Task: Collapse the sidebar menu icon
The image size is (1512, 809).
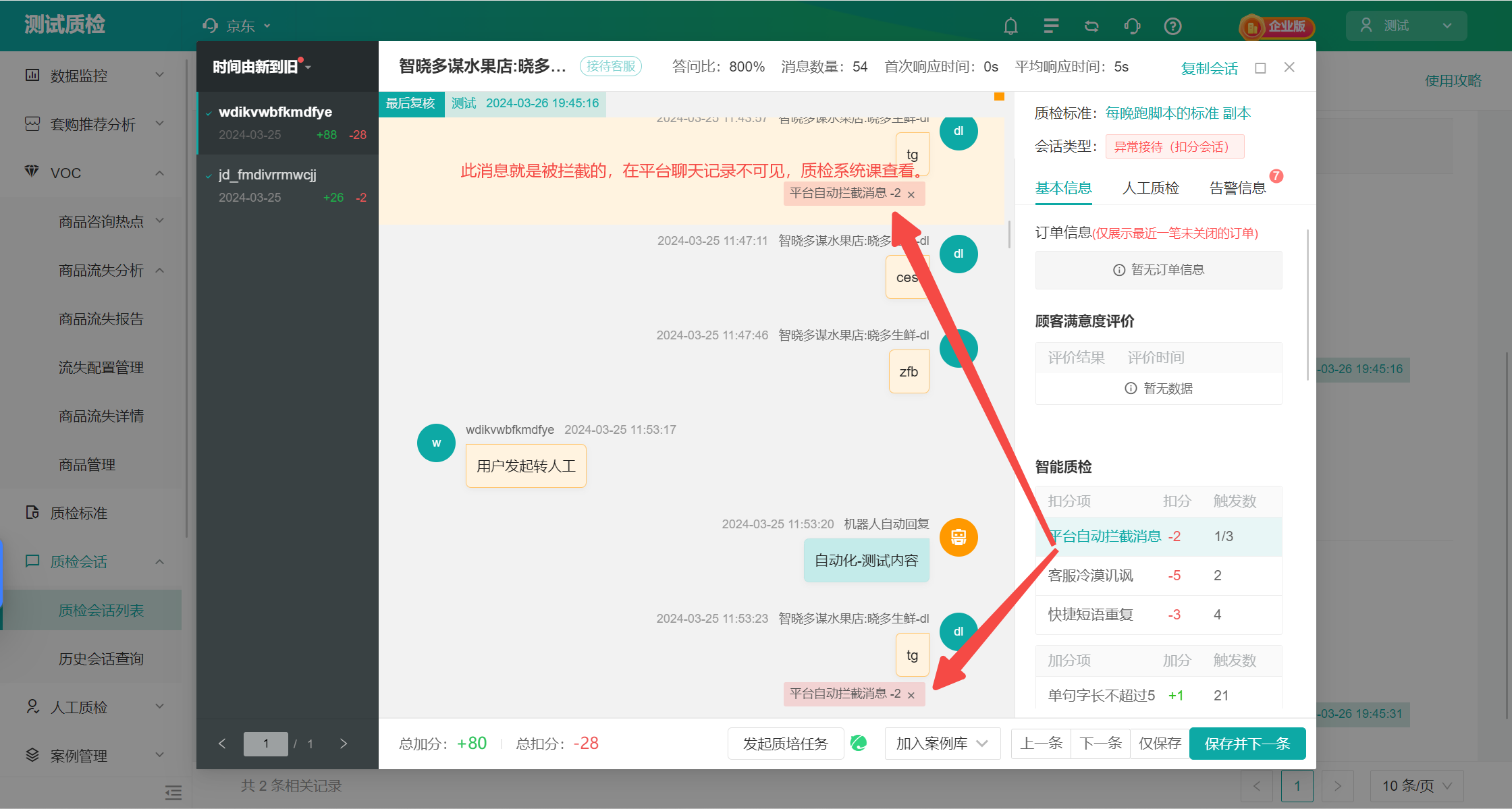Action: click(x=173, y=792)
